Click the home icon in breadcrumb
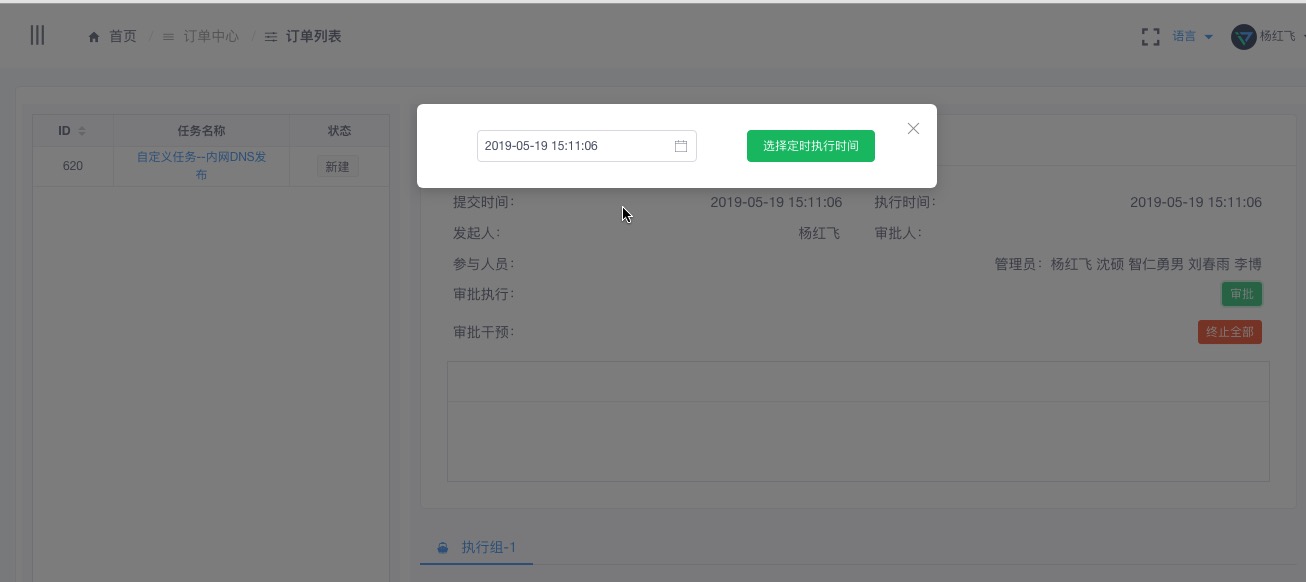The height and width of the screenshot is (582, 1306). click(94, 37)
